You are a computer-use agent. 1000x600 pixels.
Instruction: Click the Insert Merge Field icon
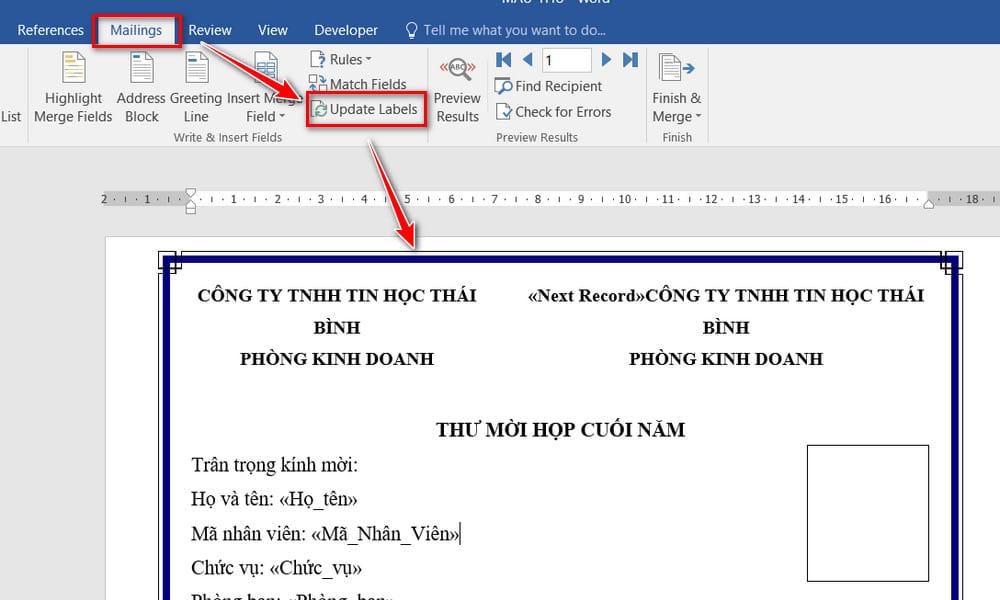[x=265, y=70]
